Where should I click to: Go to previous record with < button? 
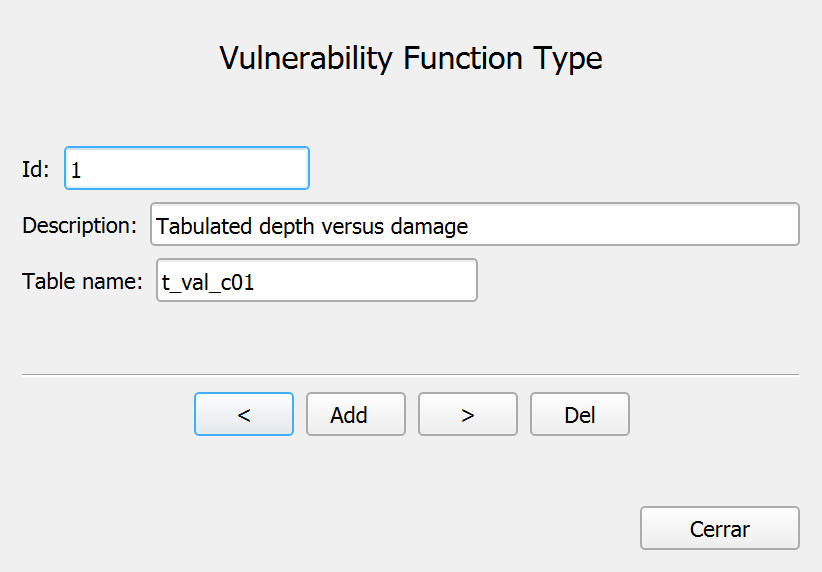pos(244,414)
